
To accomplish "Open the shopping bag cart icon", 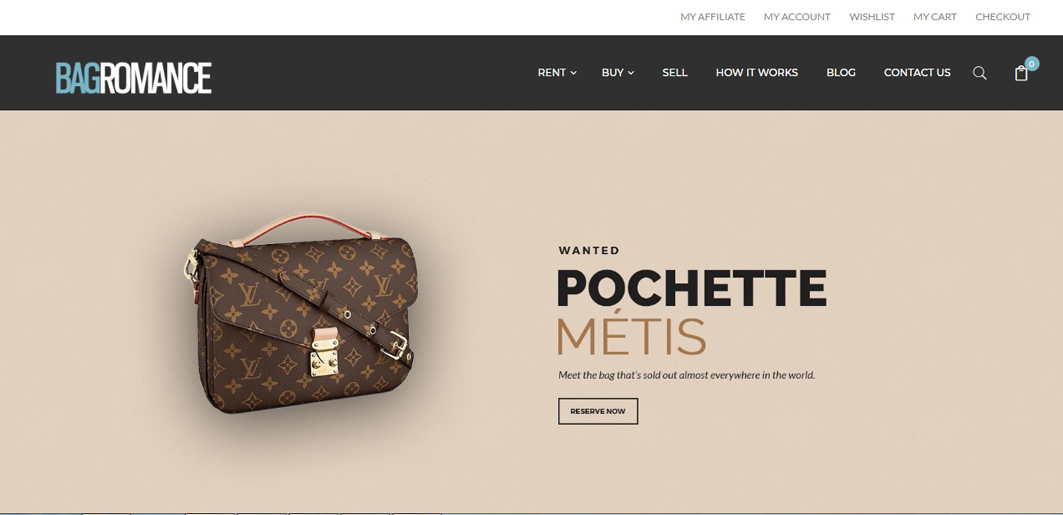I will pyautogui.click(x=1021, y=73).
